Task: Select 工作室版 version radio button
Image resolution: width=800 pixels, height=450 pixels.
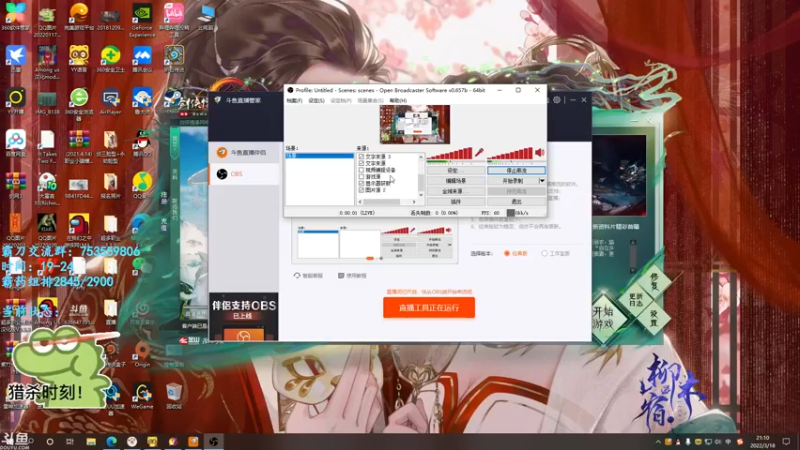Action: pos(544,253)
